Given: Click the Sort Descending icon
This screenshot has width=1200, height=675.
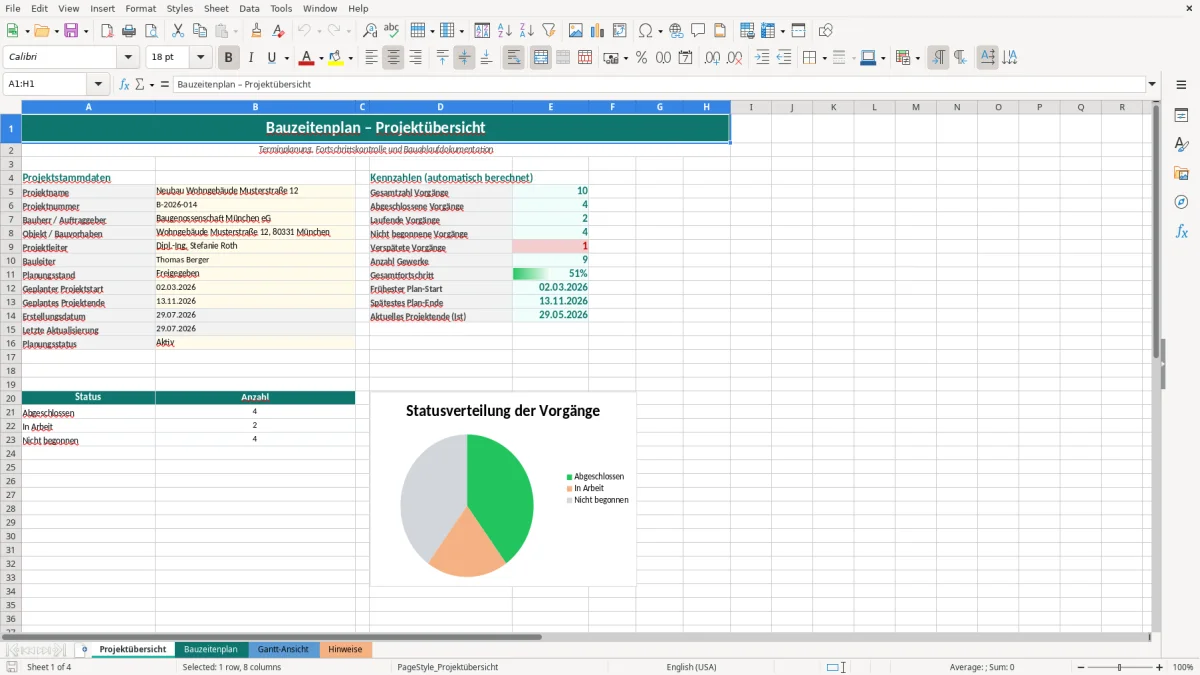Looking at the screenshot, I should tap(526, 31).
